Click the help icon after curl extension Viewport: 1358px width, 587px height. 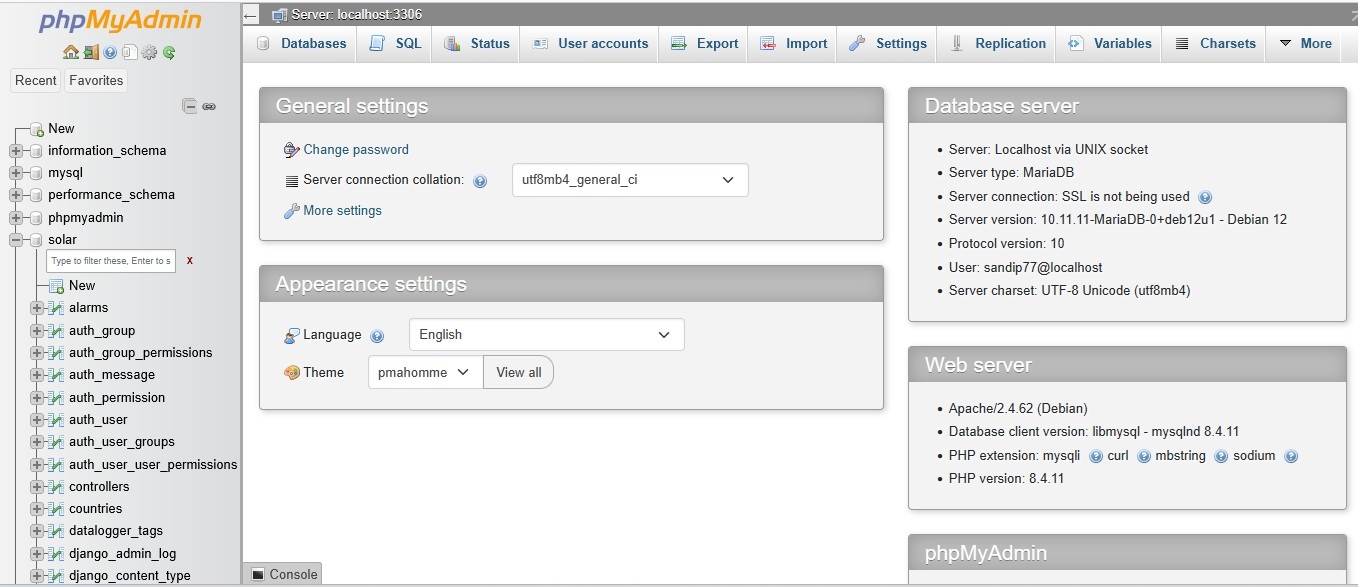(x=1144, y=456)
